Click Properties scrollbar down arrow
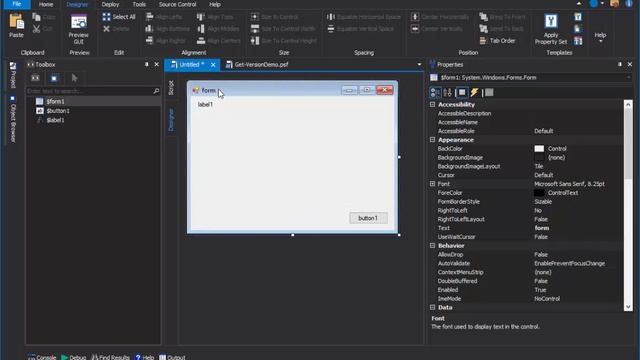This screenshot has height=360, width=640. pos(628,307)
